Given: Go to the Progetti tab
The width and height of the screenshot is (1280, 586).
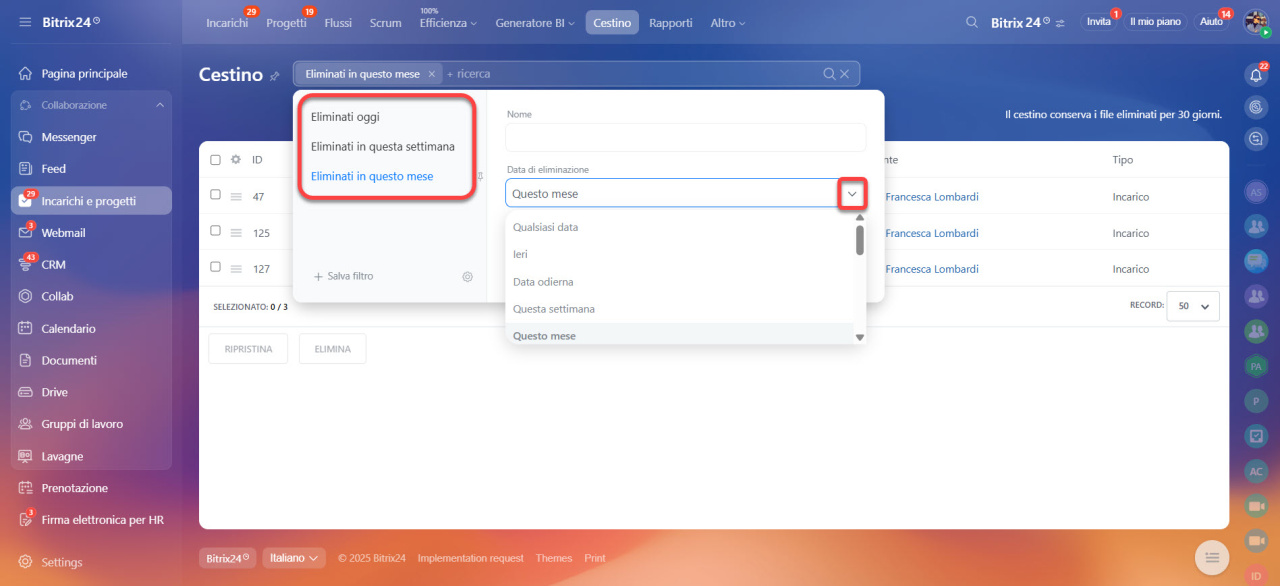Looking at the screenshot, I should pyautogui.click(x=287, y=22).
